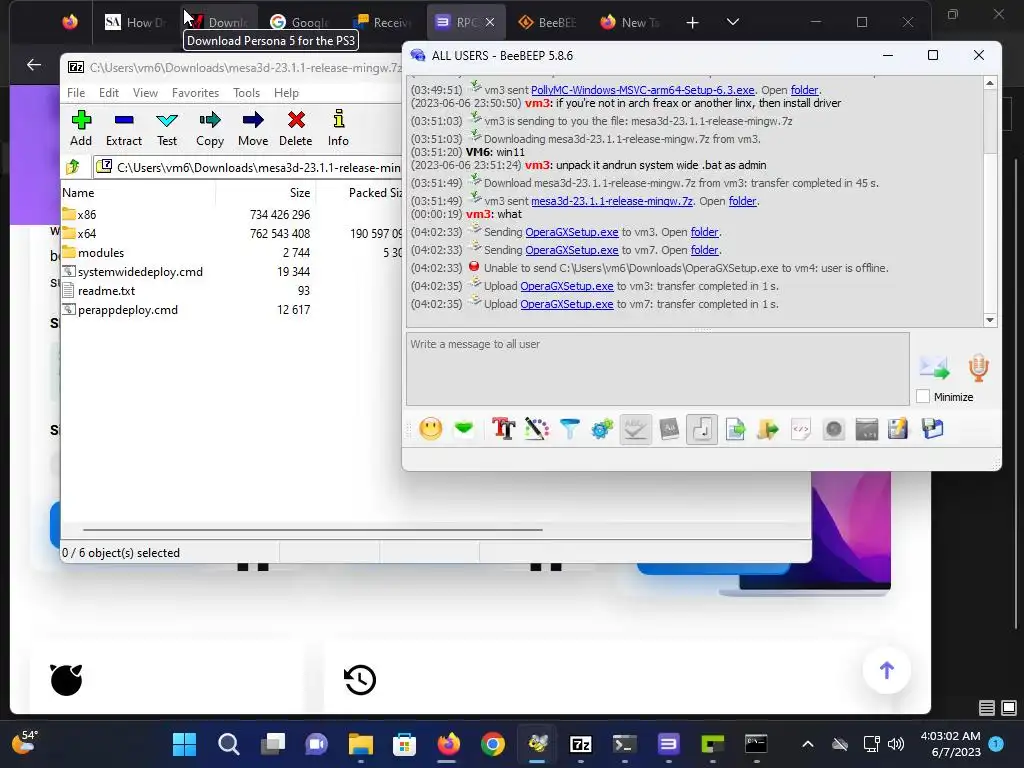
Task: Open the Windows Start menu
Action: [x=184, y=744]
